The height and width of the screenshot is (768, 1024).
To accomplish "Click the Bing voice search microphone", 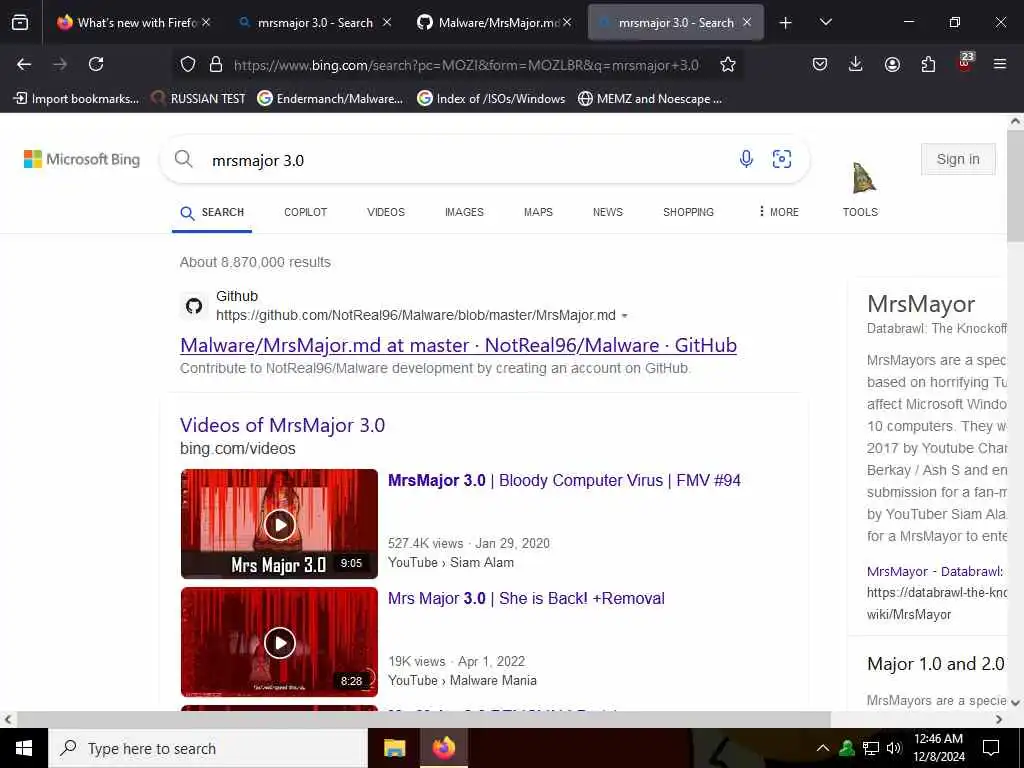I will coord(746,159).
